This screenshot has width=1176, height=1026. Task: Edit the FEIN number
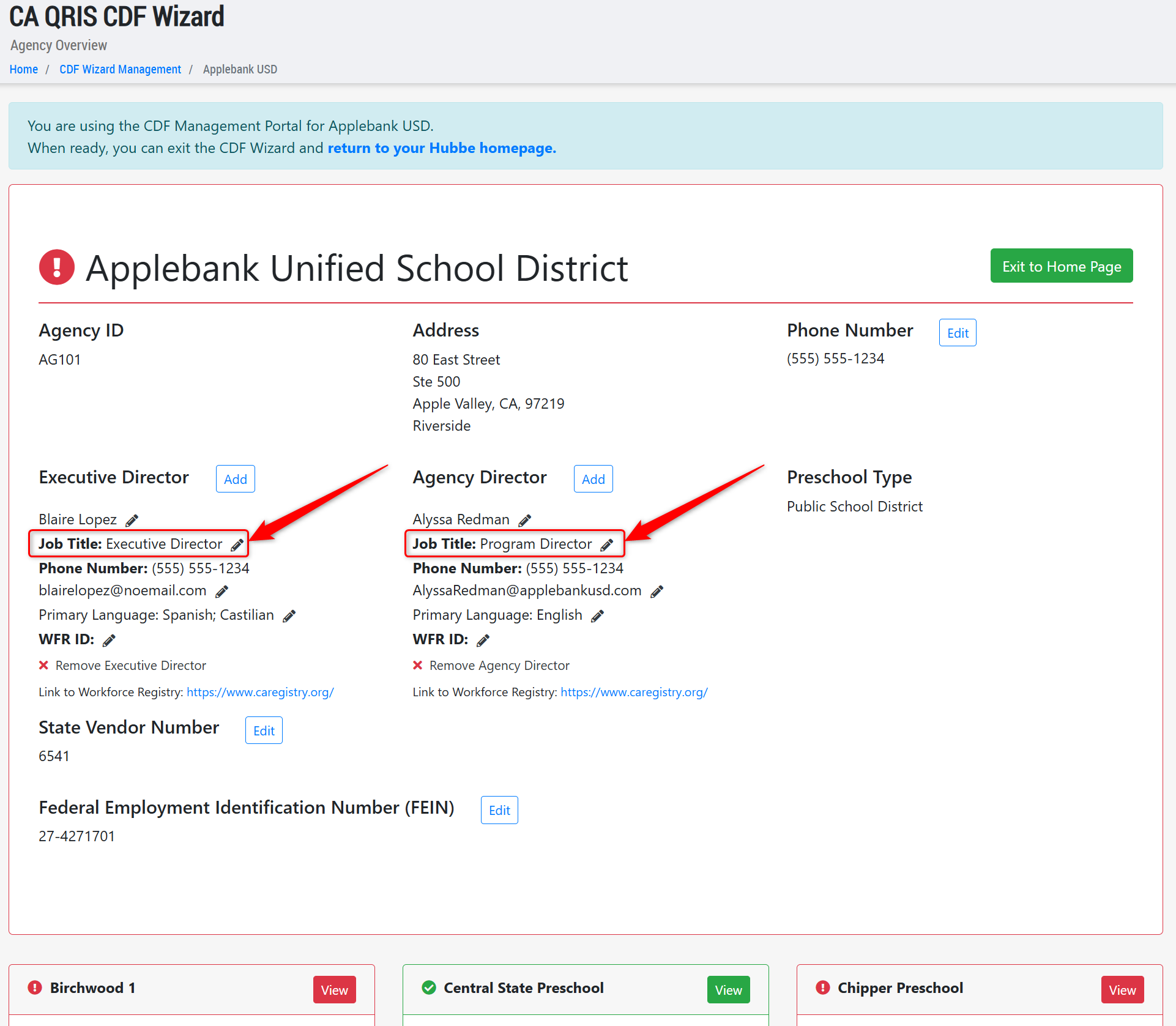(499, 810)
